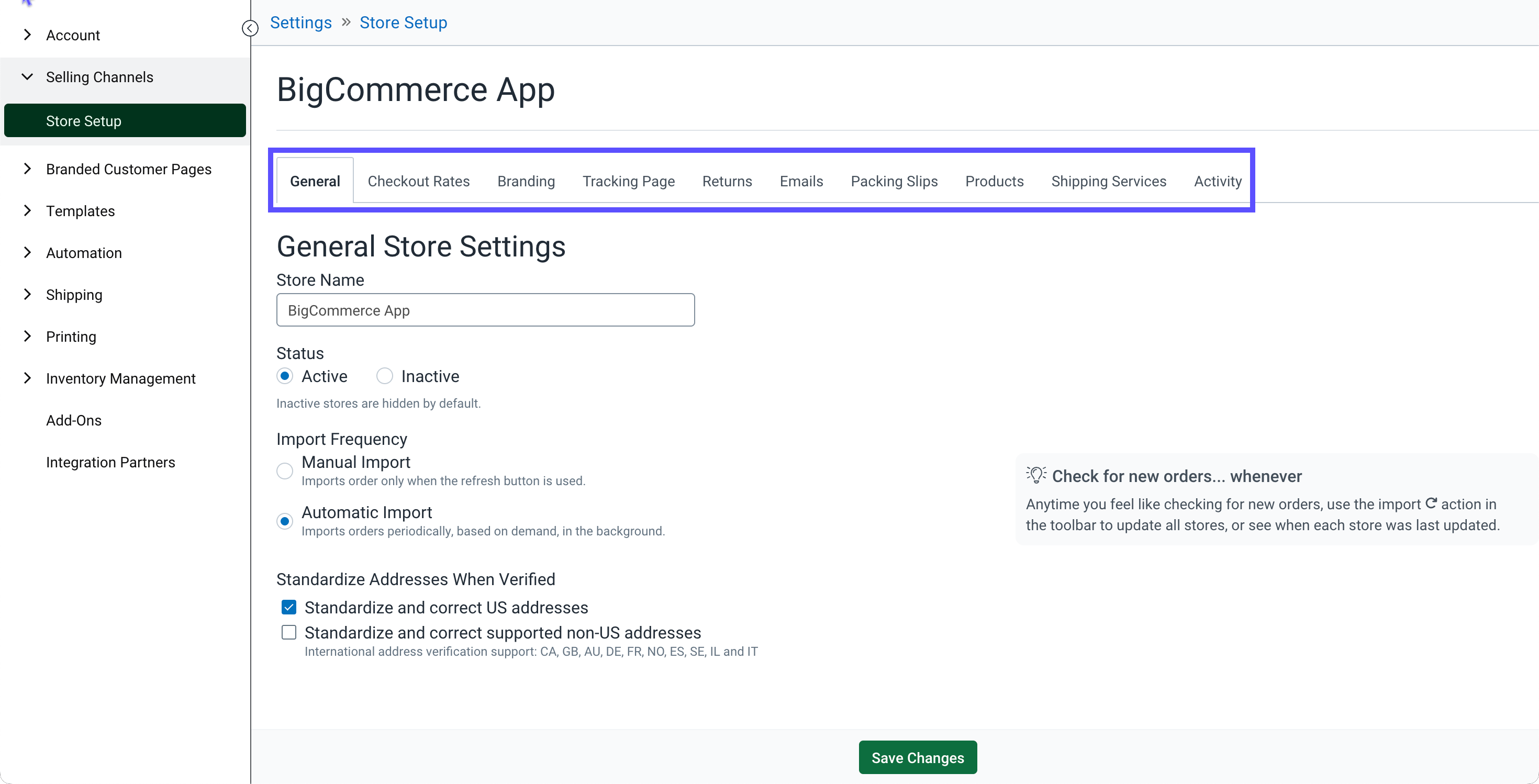Collapse the sidebar using the circle arrow icon
The height and width of the screenshot is (784, 1539).
click(x=250, y=28)
